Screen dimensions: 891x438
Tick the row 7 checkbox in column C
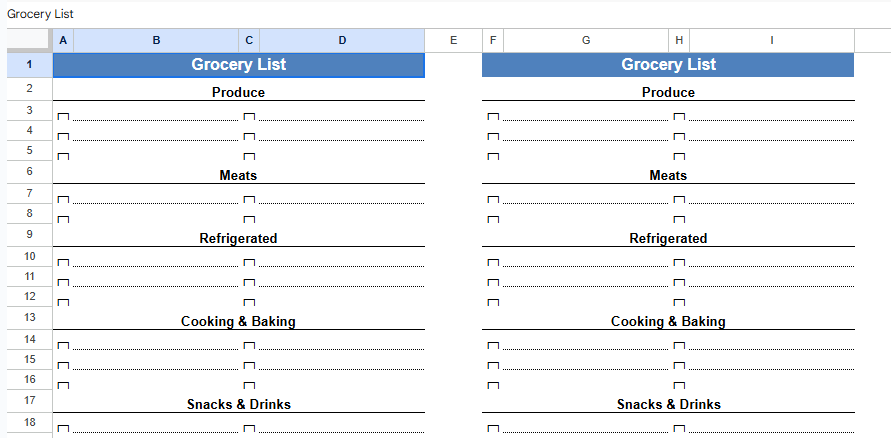point(249,200)
